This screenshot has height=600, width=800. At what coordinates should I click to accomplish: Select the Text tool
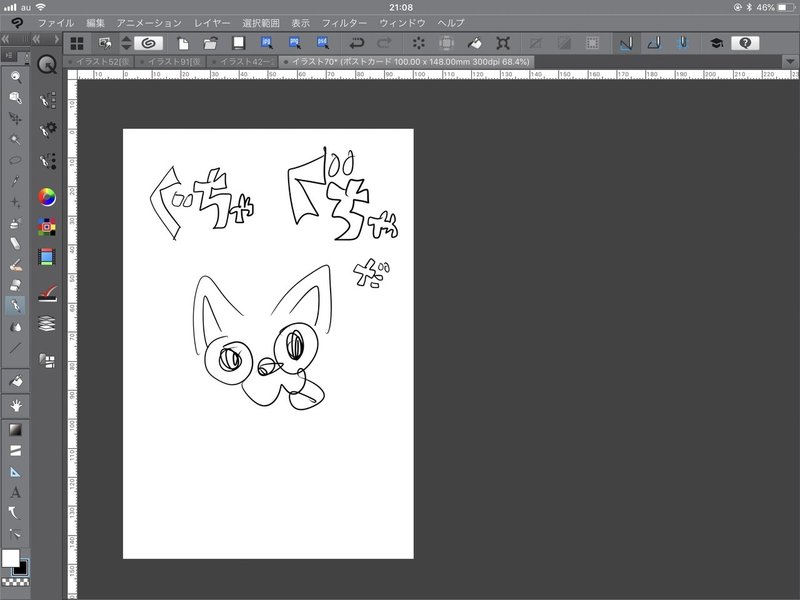coord(16,492)
